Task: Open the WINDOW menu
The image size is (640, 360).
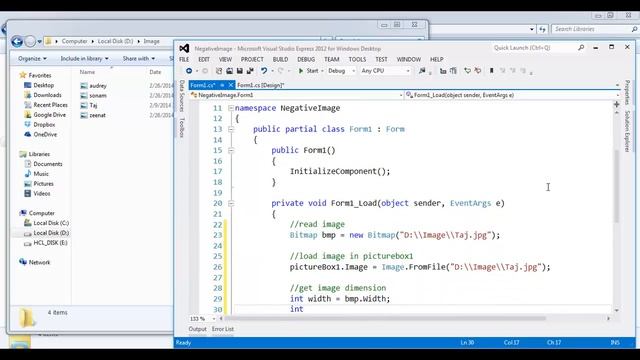Action: tap(409, 59)
